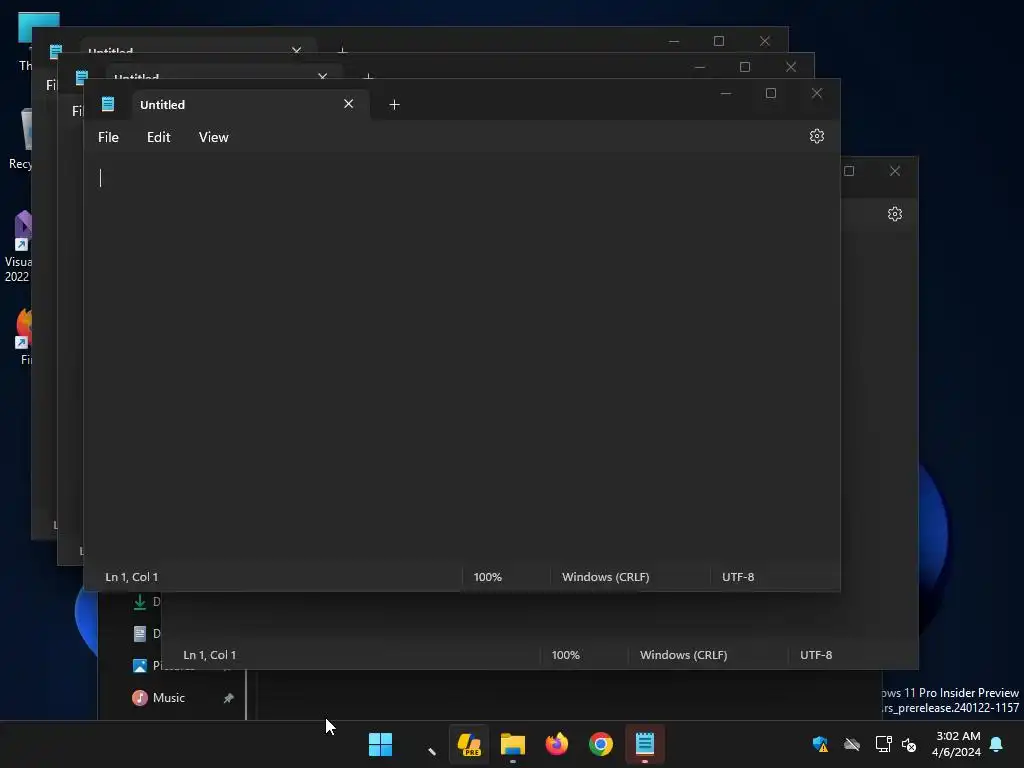Open OneDrive cloud tray icon

coord(852,744)
